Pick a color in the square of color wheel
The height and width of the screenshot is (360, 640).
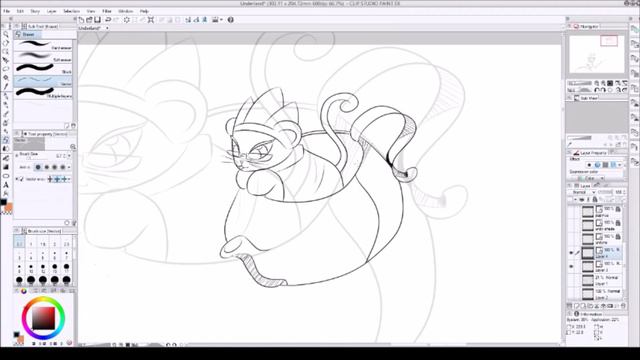click(x=43, y=318)
